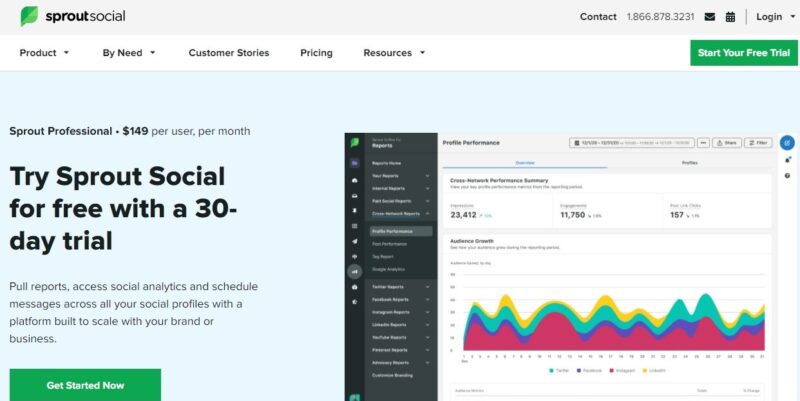
Task: Click the teal Twitter legend swatch
Action: (552, 371)
